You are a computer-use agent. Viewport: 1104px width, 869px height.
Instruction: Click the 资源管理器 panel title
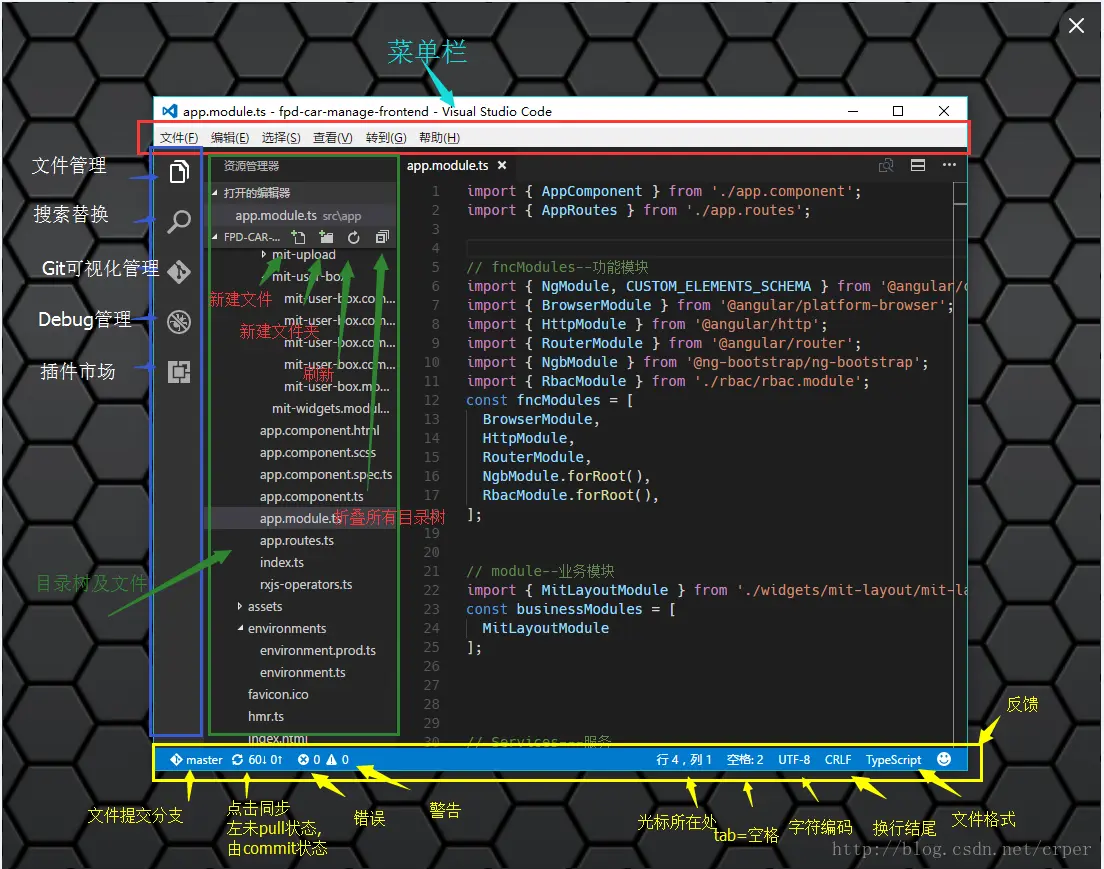pyautogui.click(x=251, y=165)
